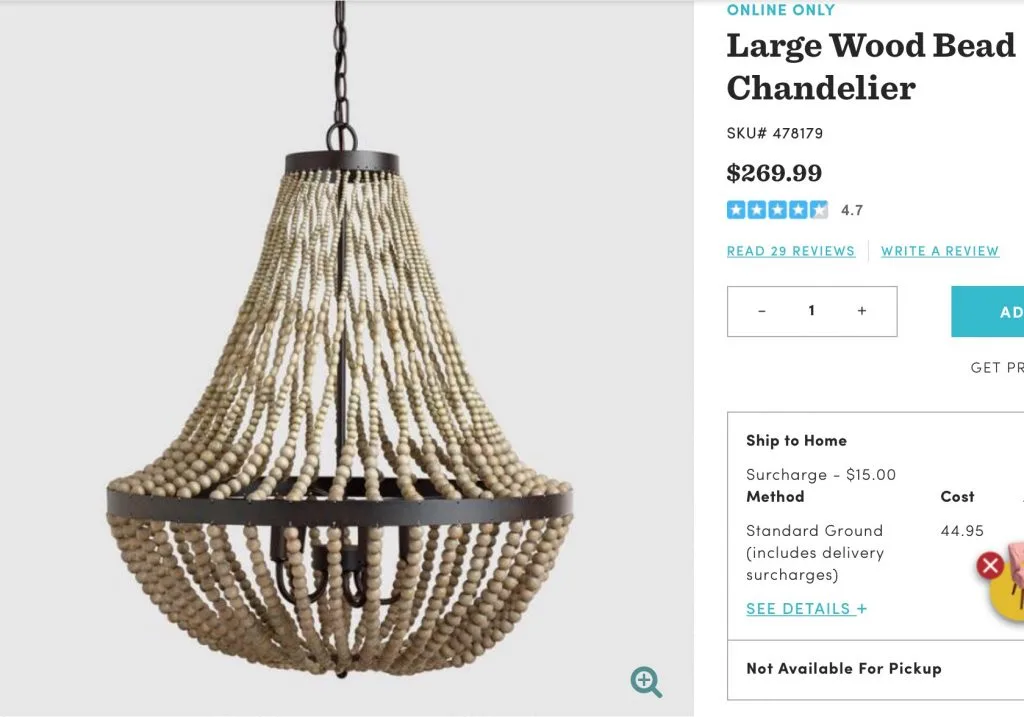The width and height of the screenshot is (1024, 717).
Task: Click the quantity number field
Action: pyautogui.click(x=812, y=311)
